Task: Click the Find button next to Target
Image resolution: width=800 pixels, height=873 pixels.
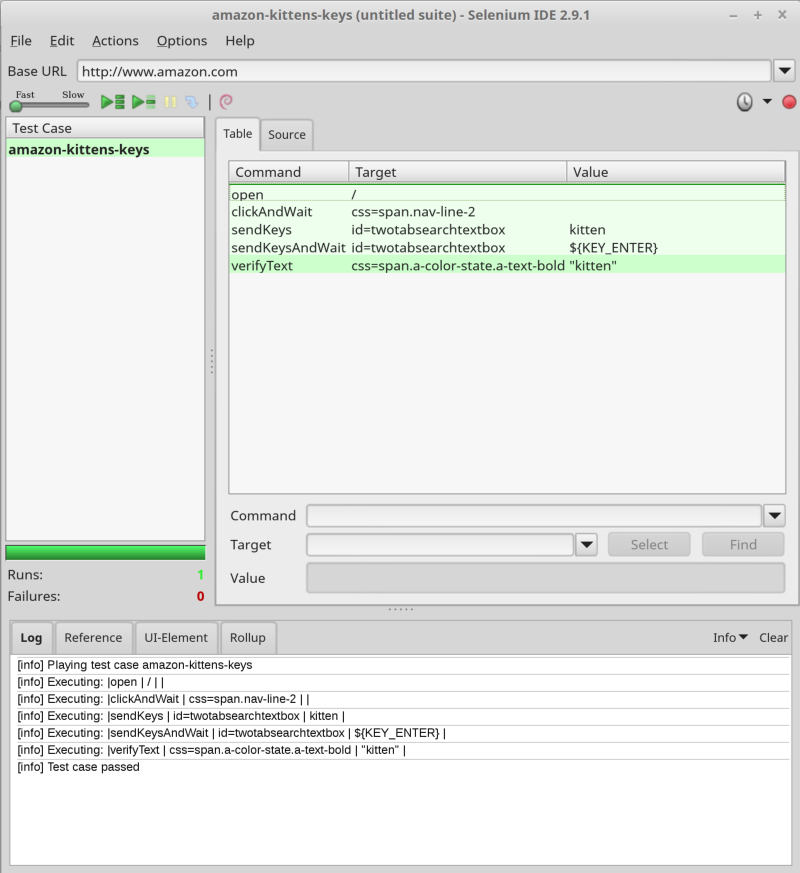Action: pos(743,545)
